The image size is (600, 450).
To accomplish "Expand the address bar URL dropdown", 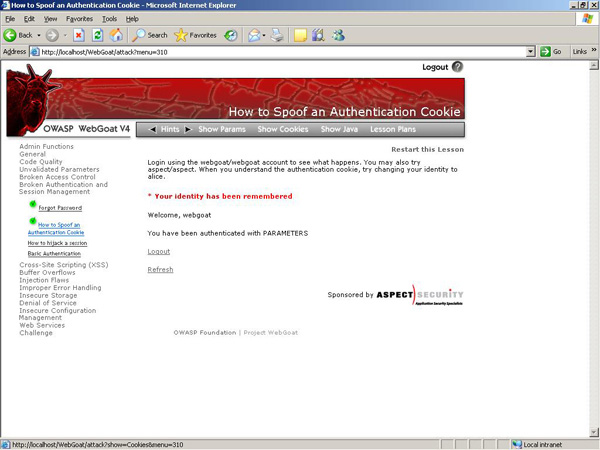I will (530, 52).
